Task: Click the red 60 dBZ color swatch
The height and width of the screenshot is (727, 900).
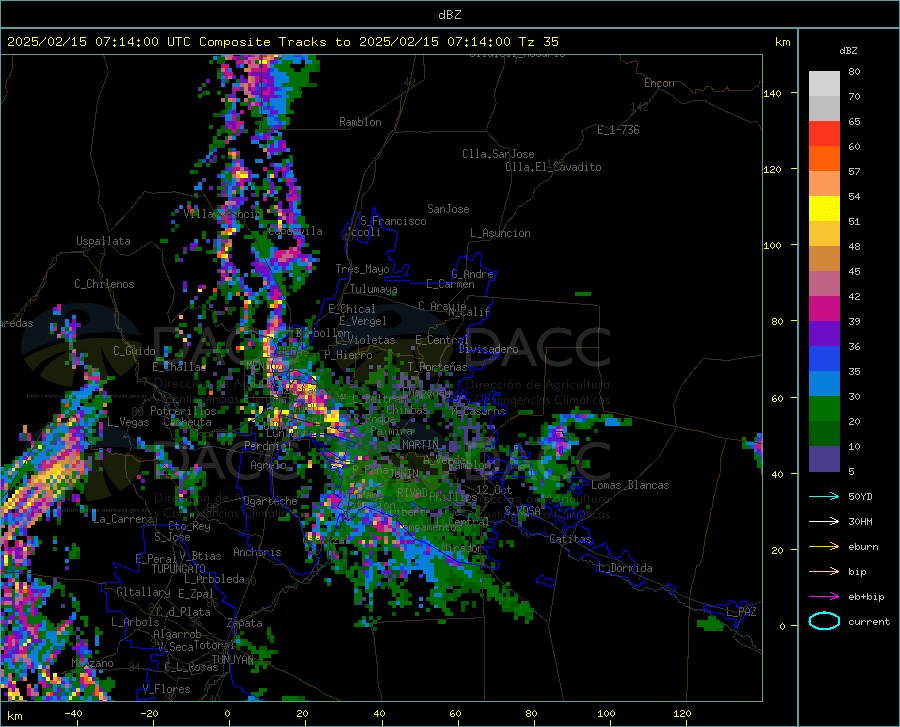Action: (824, 134)
